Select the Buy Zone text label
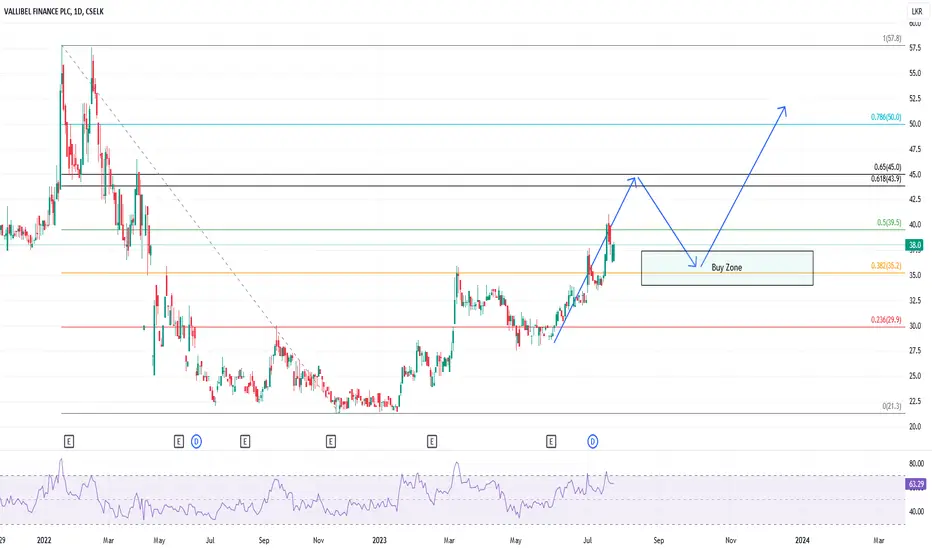The width and height of the screenshot is (932, 550). click(x=726, y=268)
